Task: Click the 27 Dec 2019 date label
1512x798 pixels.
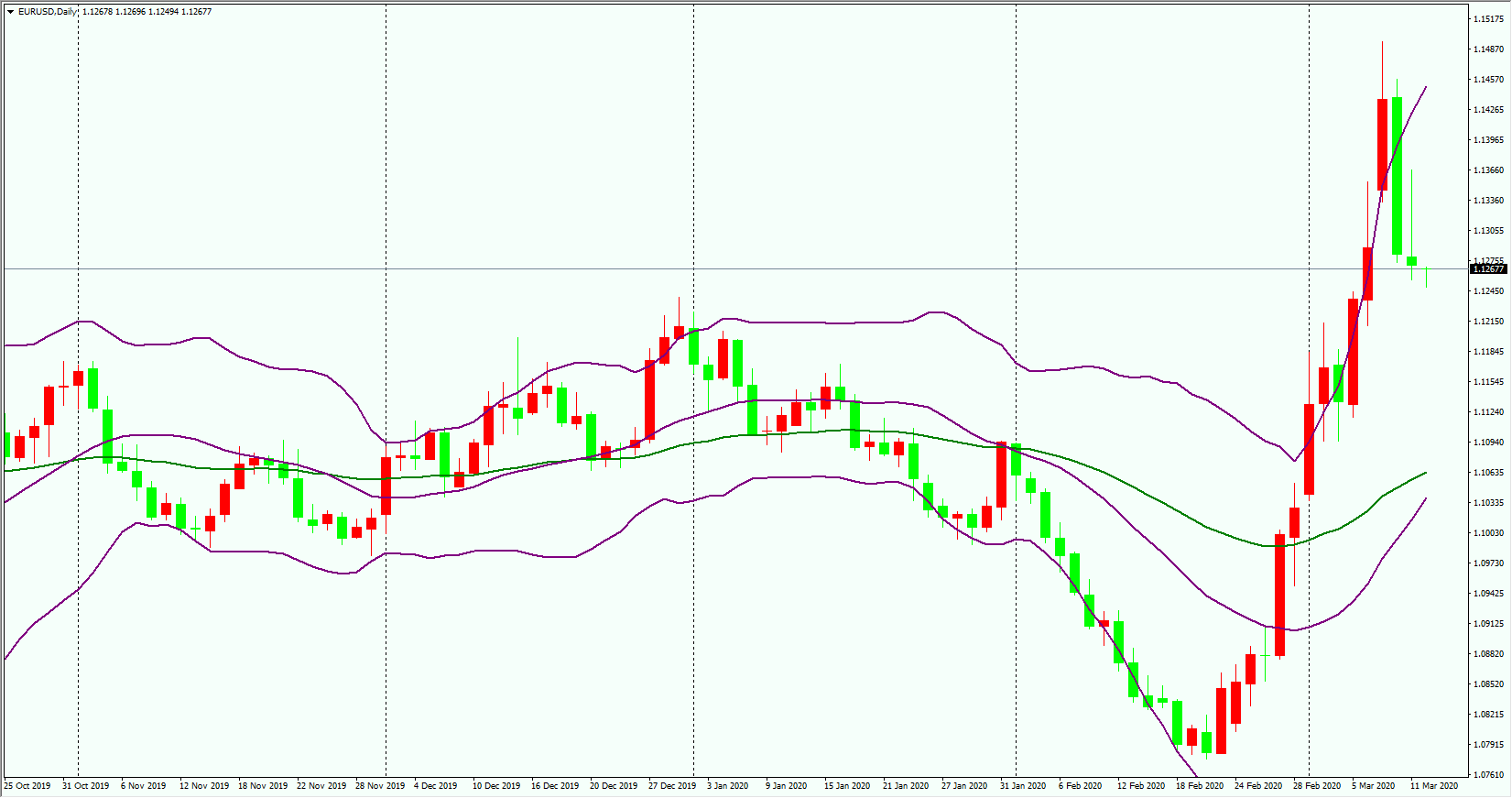Action: point(672,785)
